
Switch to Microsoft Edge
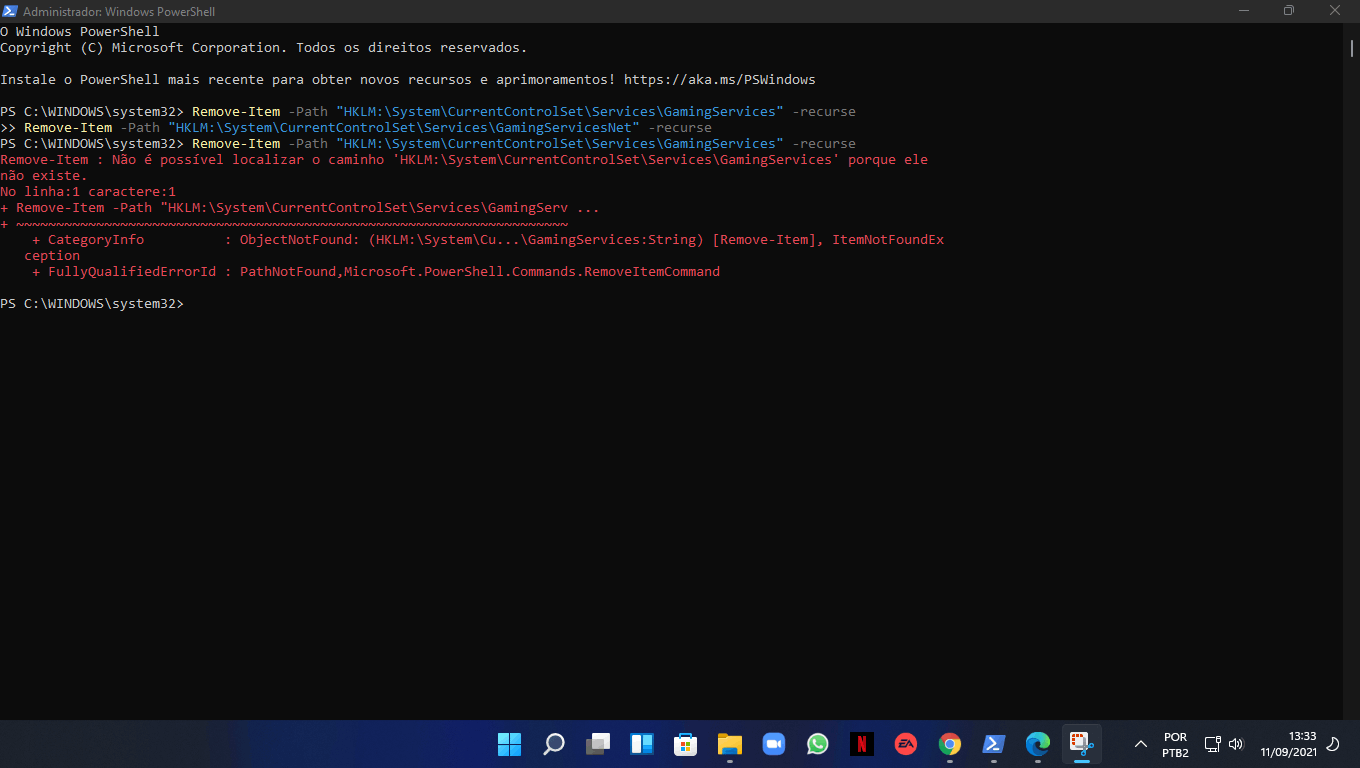pyautogui.click(x=1038, y=744)
